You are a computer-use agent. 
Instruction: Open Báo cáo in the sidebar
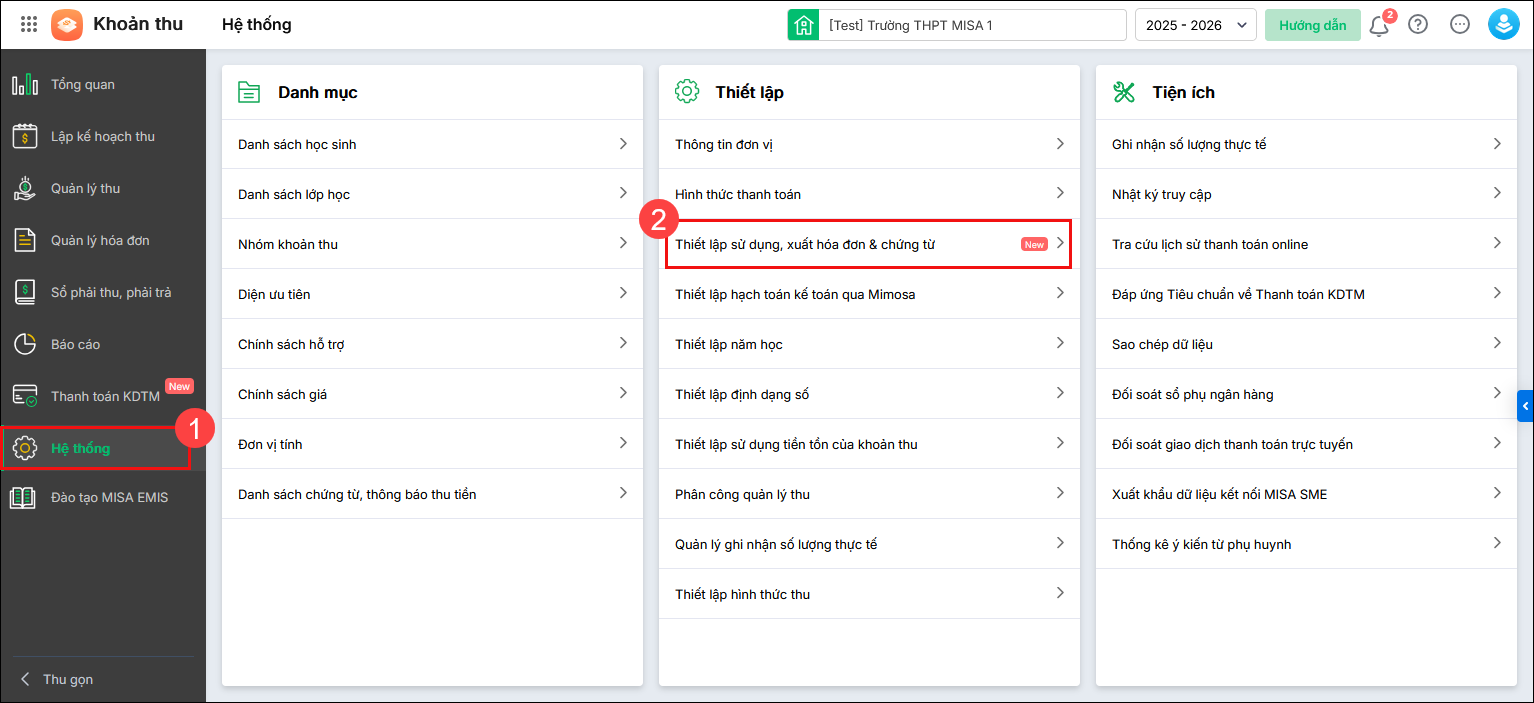pyautogui.click(x=76, y=345)
